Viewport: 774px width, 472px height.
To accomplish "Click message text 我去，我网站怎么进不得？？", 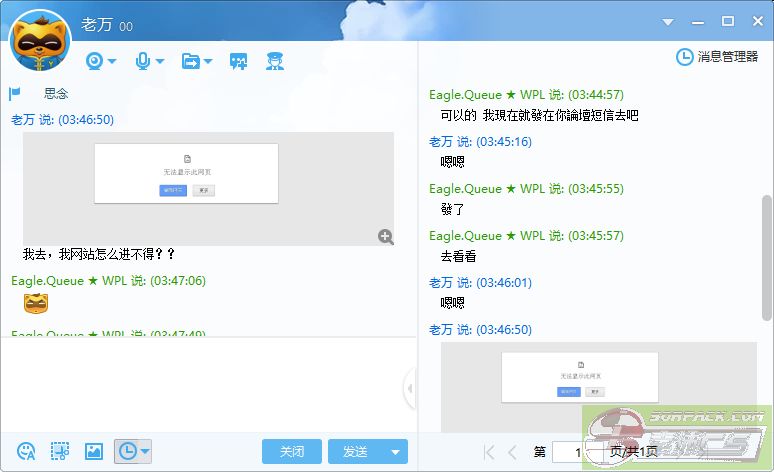I will click(99, 254).
